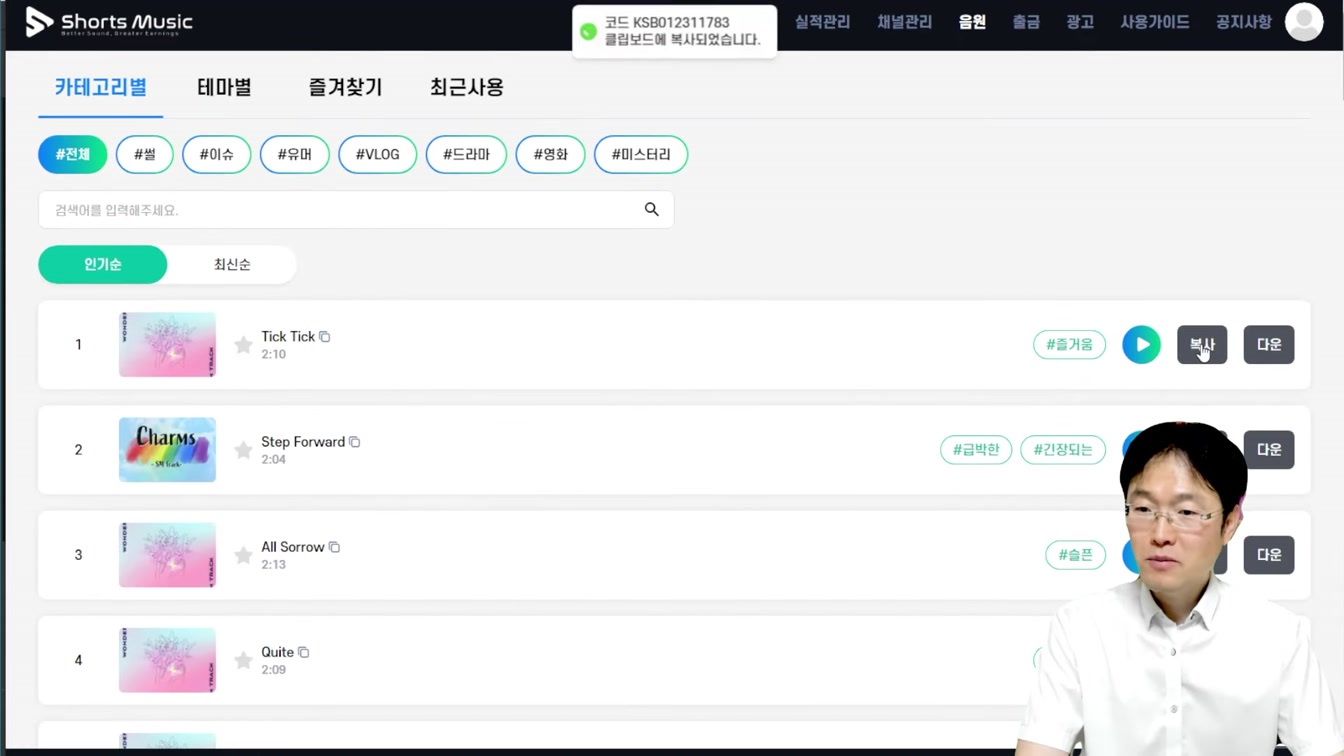Viewport: 1344px width, 756px height.
Task: Select the #유머 category chip
Action: (x=295, y=154)
